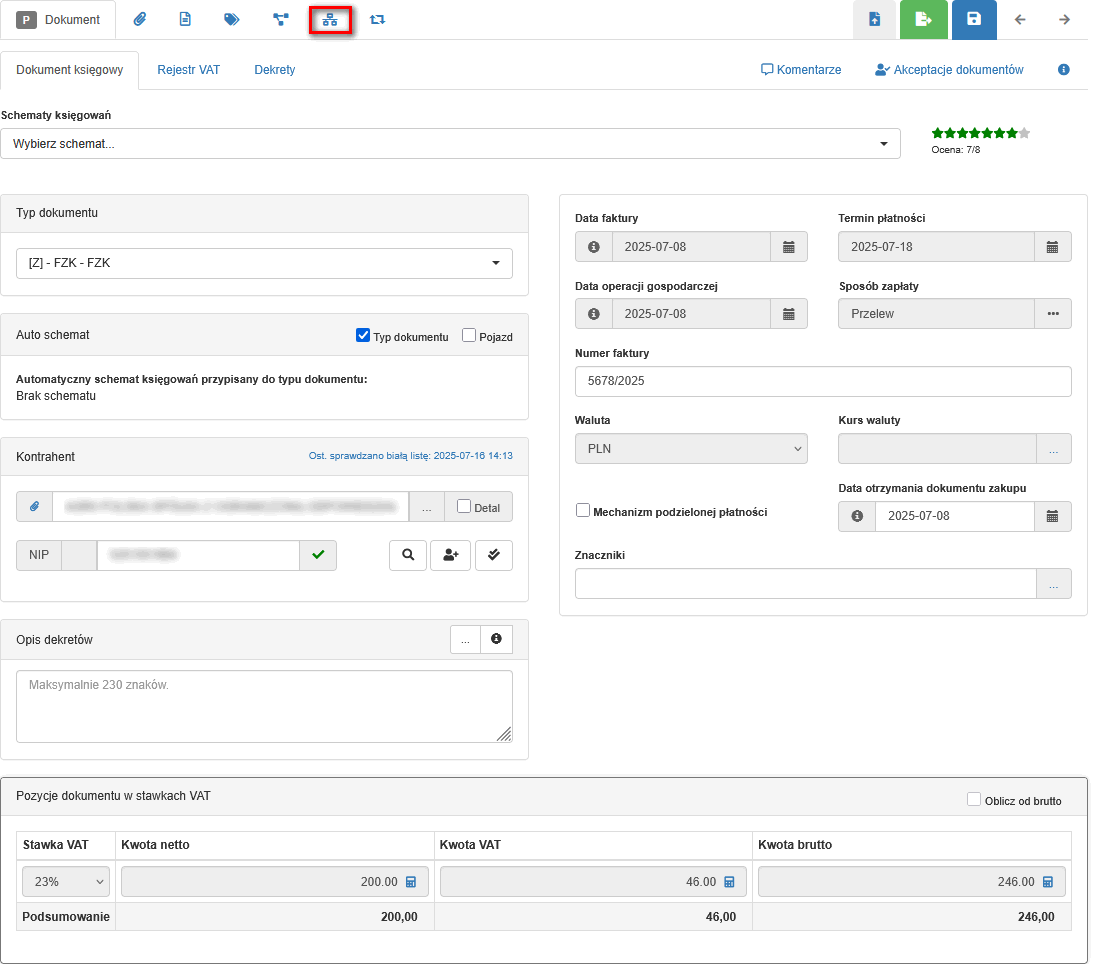
Task: Open the 23% Stawka VAT dropdown
Action: coord(65,882)
